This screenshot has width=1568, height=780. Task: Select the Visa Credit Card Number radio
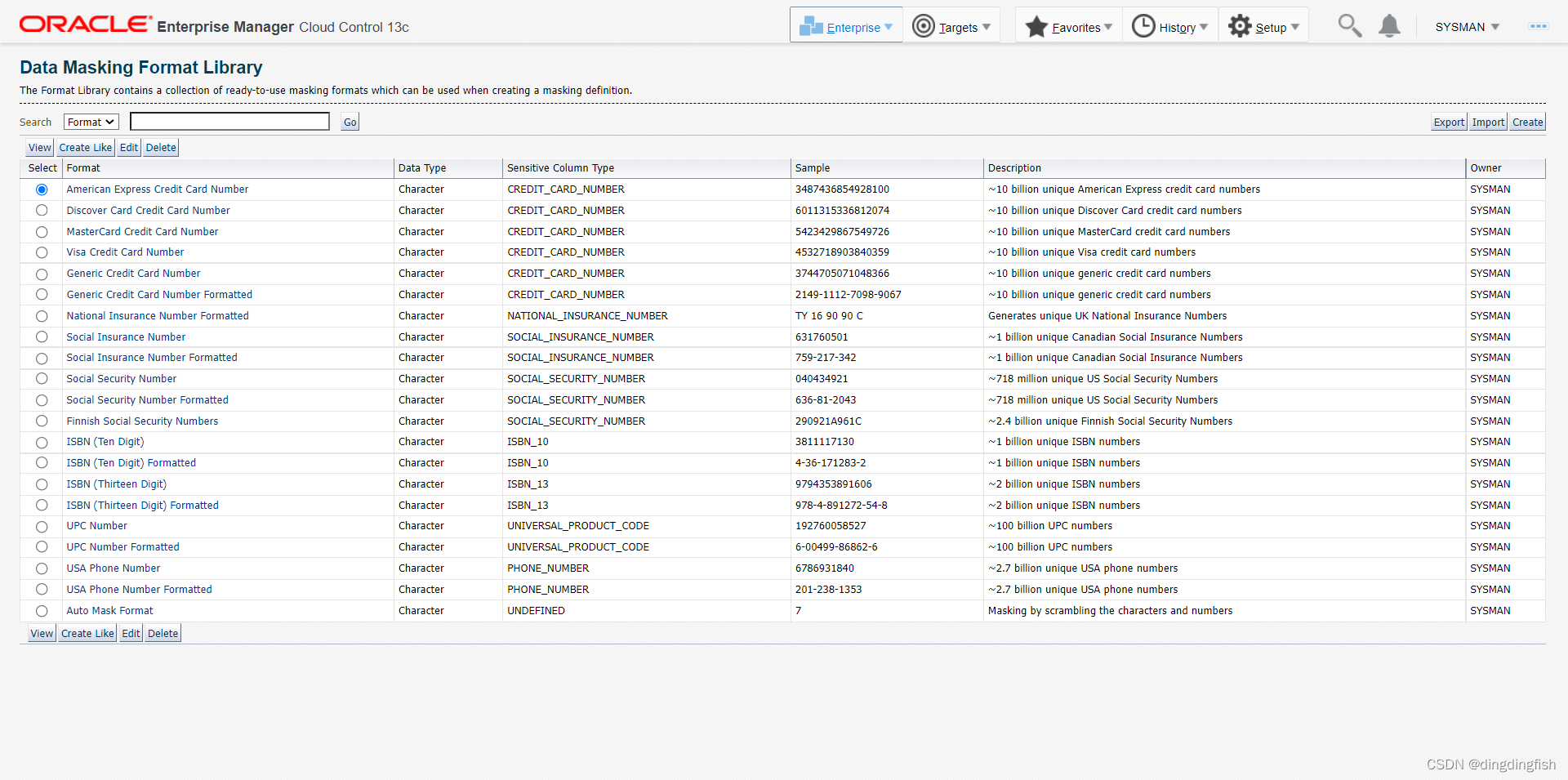tap(42, 252)
